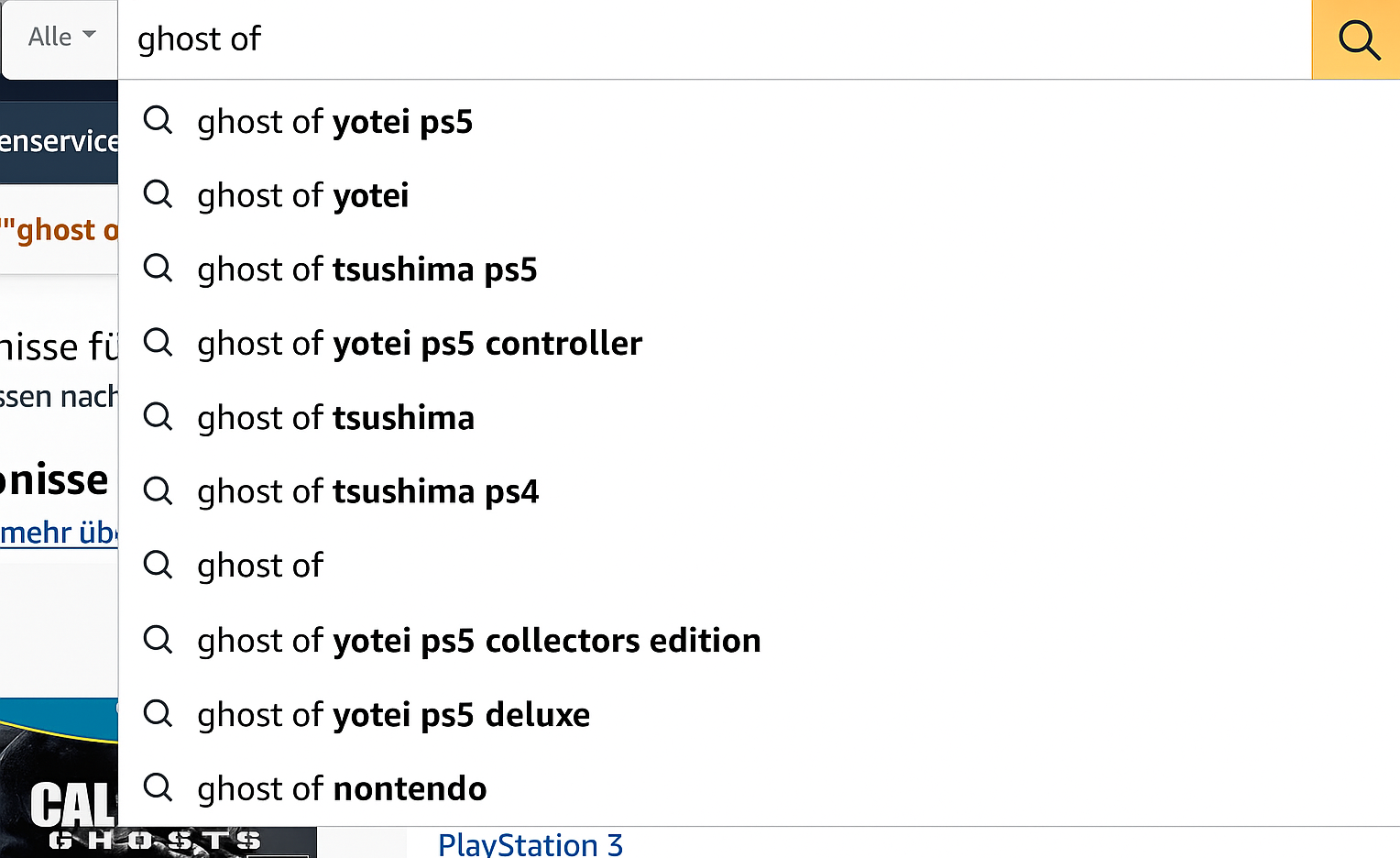Open the 'PlayStation 3' link
Screen dimensions: 1400x858
tap(530, 844)
